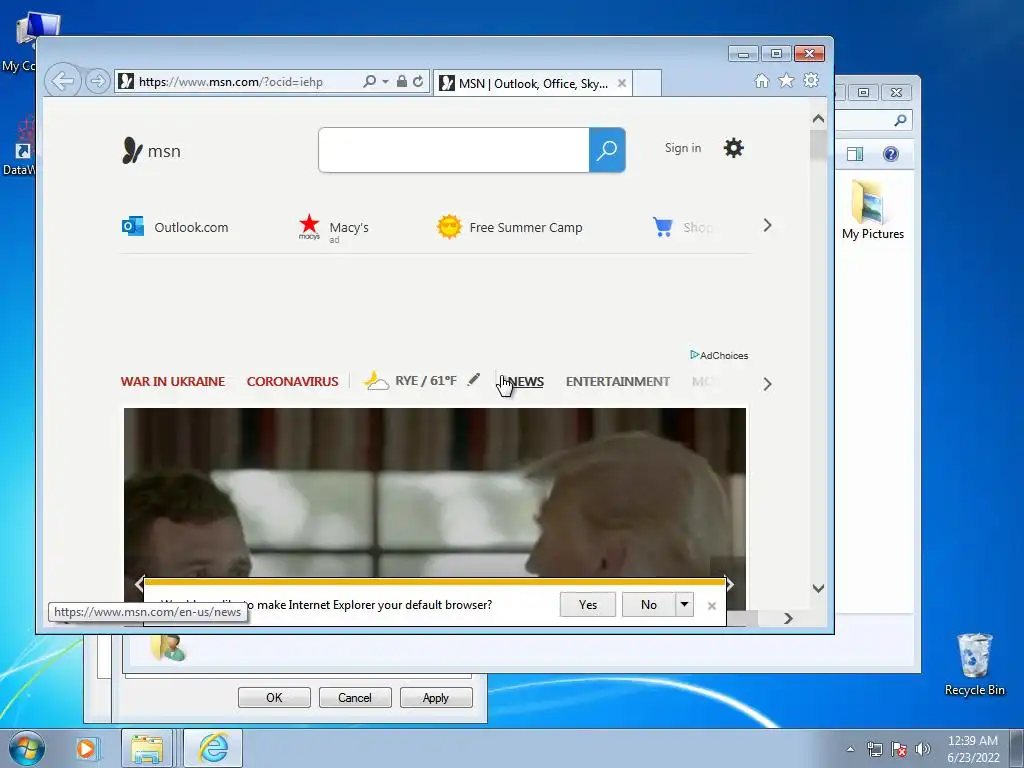Click Internet Explorer taskbar icon
1024x768 pixels.
tap(213, 748)
